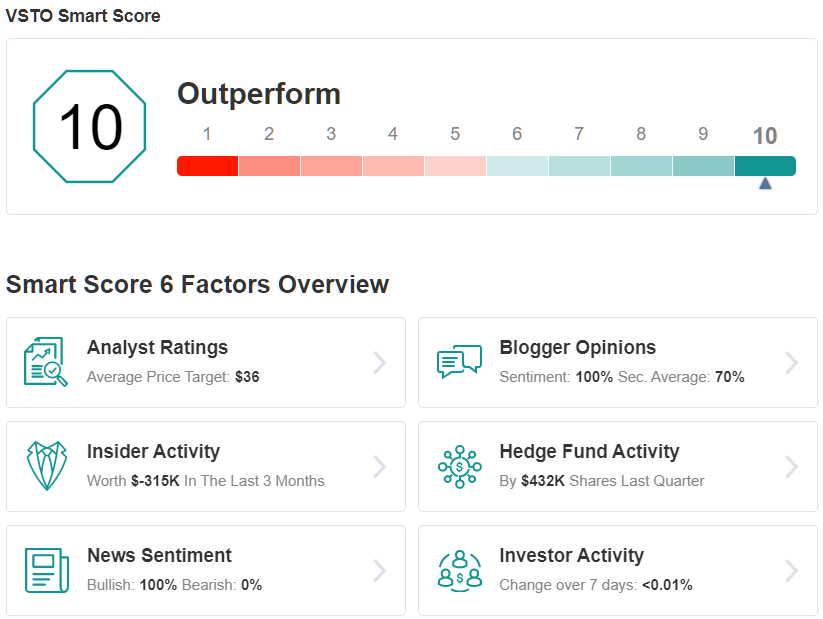This screenshot has height=619, width=823.
Task: Click the Insider Activity suit icon
Action: click(47, 466)
